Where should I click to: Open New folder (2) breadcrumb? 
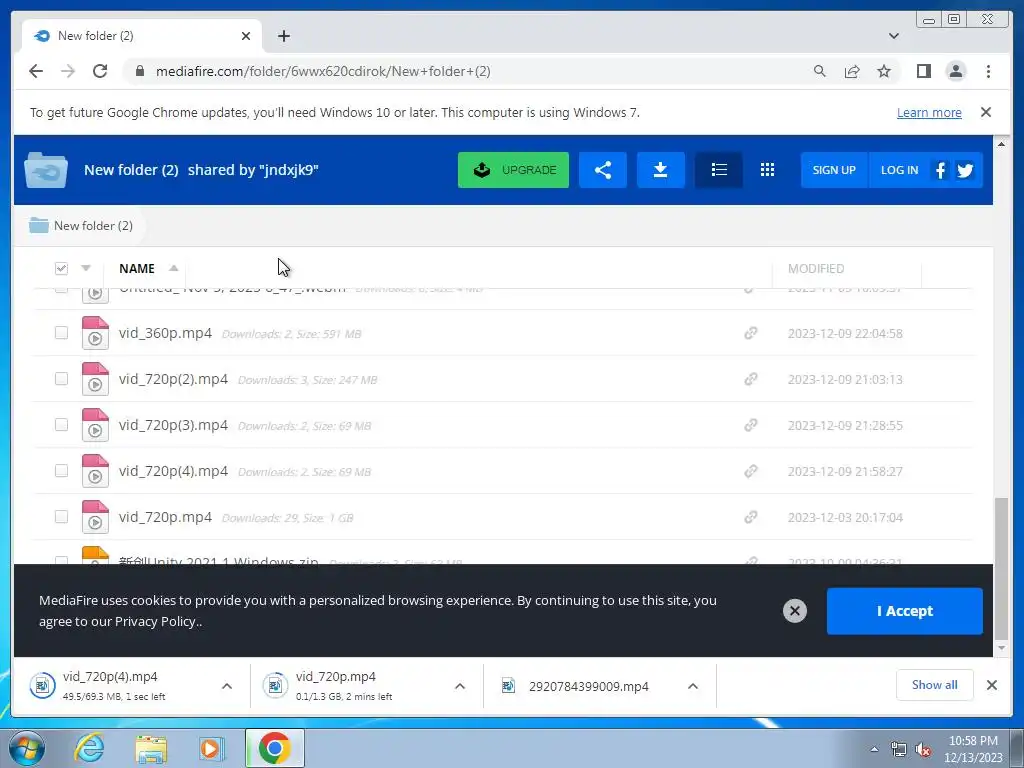click(x=81, y=225)
